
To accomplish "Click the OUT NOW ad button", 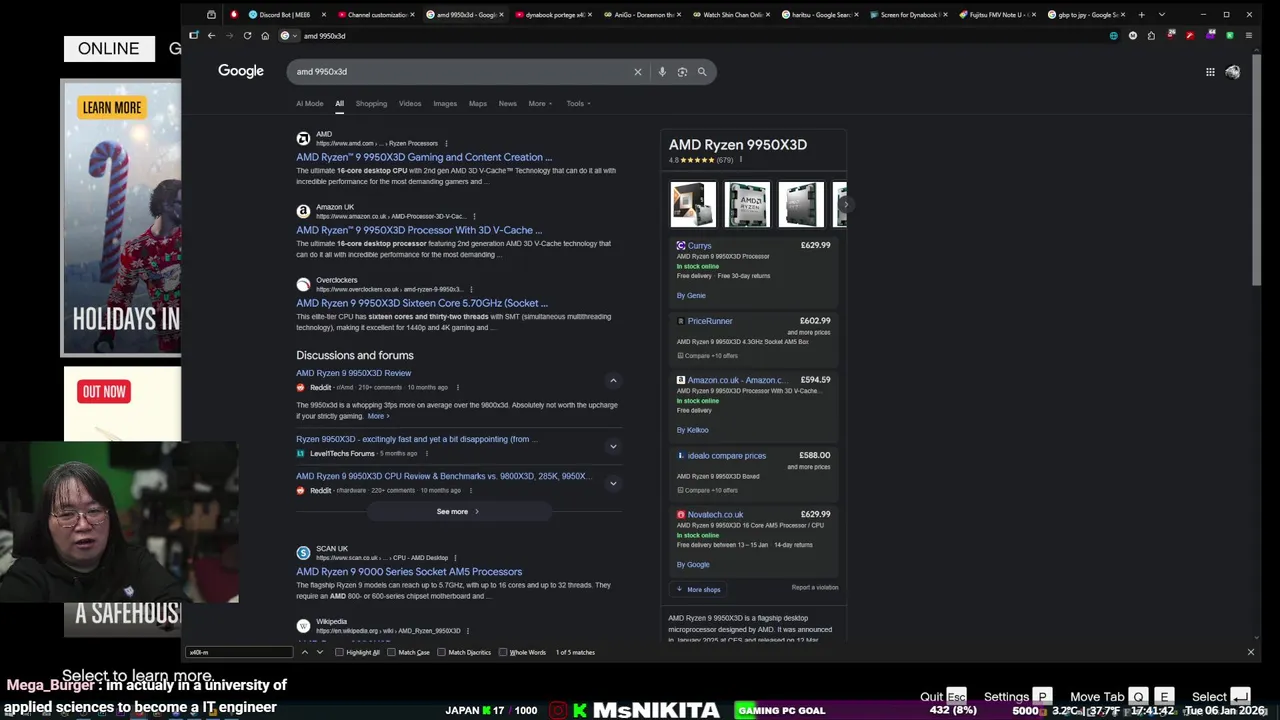I will coord(104,392).
